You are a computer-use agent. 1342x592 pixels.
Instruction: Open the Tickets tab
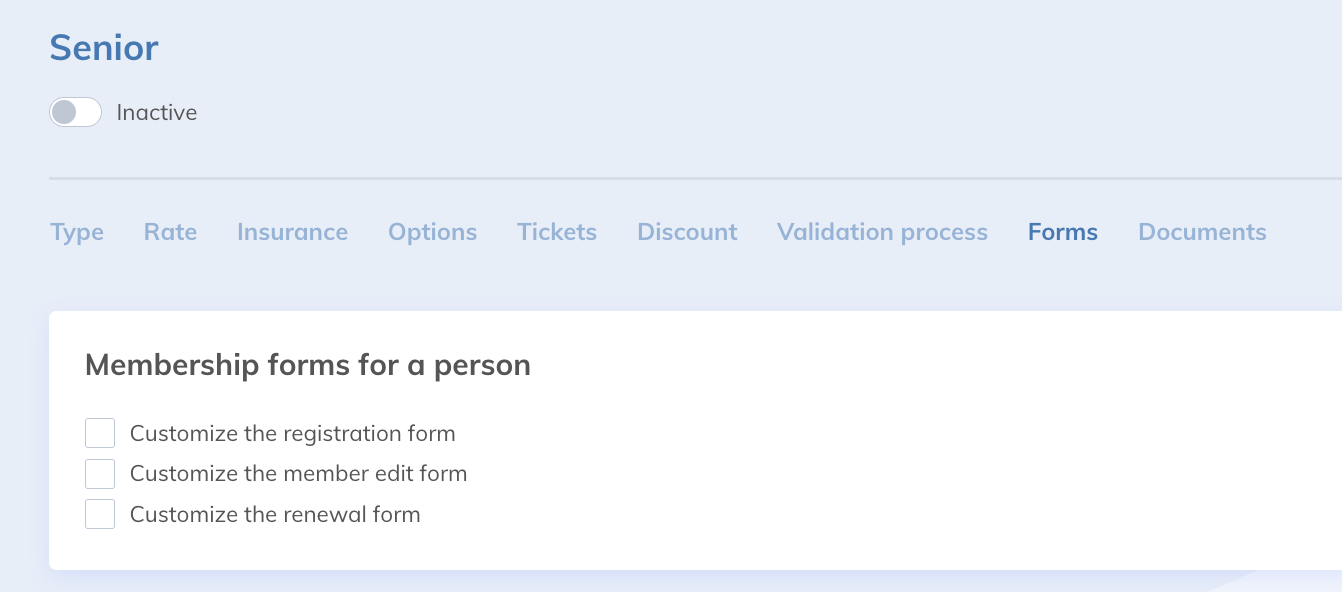coord(557,232)
